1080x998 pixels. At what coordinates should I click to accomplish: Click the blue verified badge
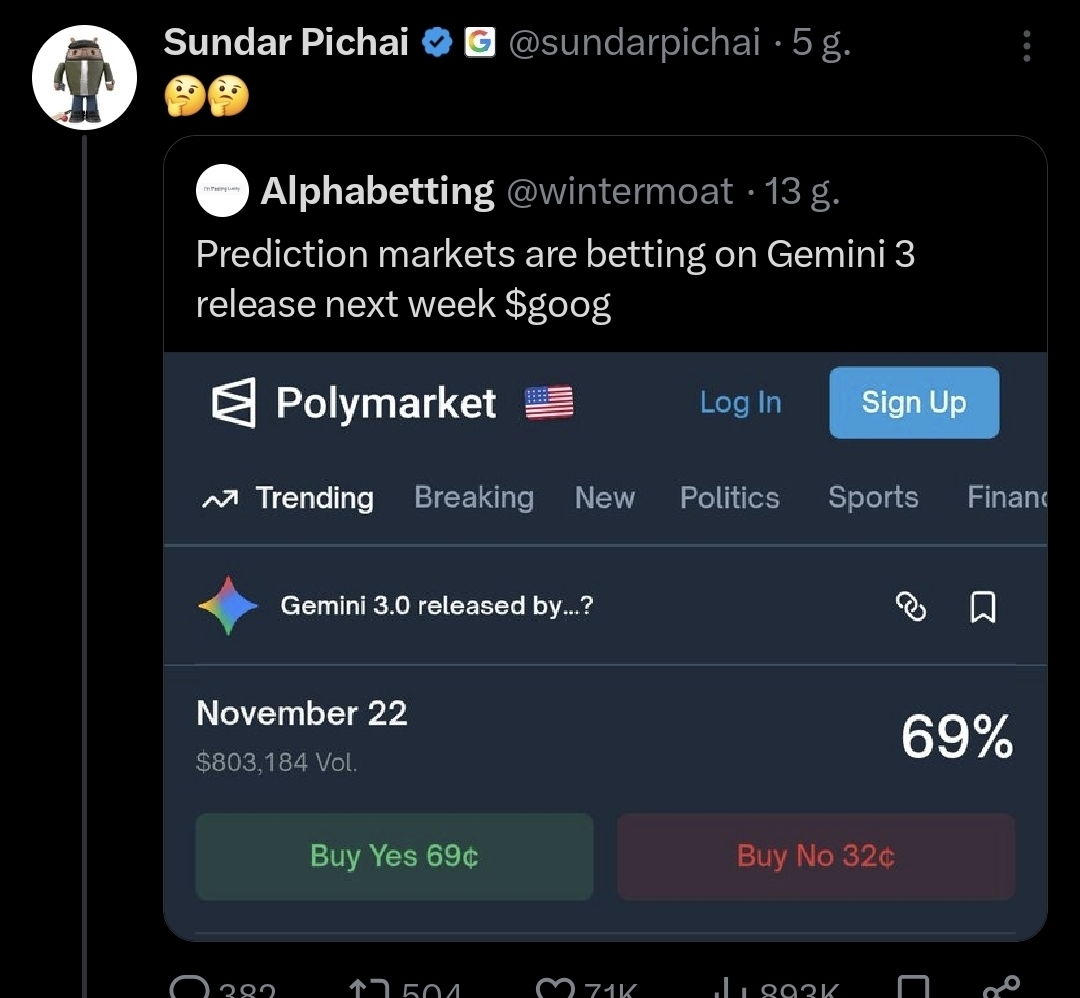(x=438, y=43)
